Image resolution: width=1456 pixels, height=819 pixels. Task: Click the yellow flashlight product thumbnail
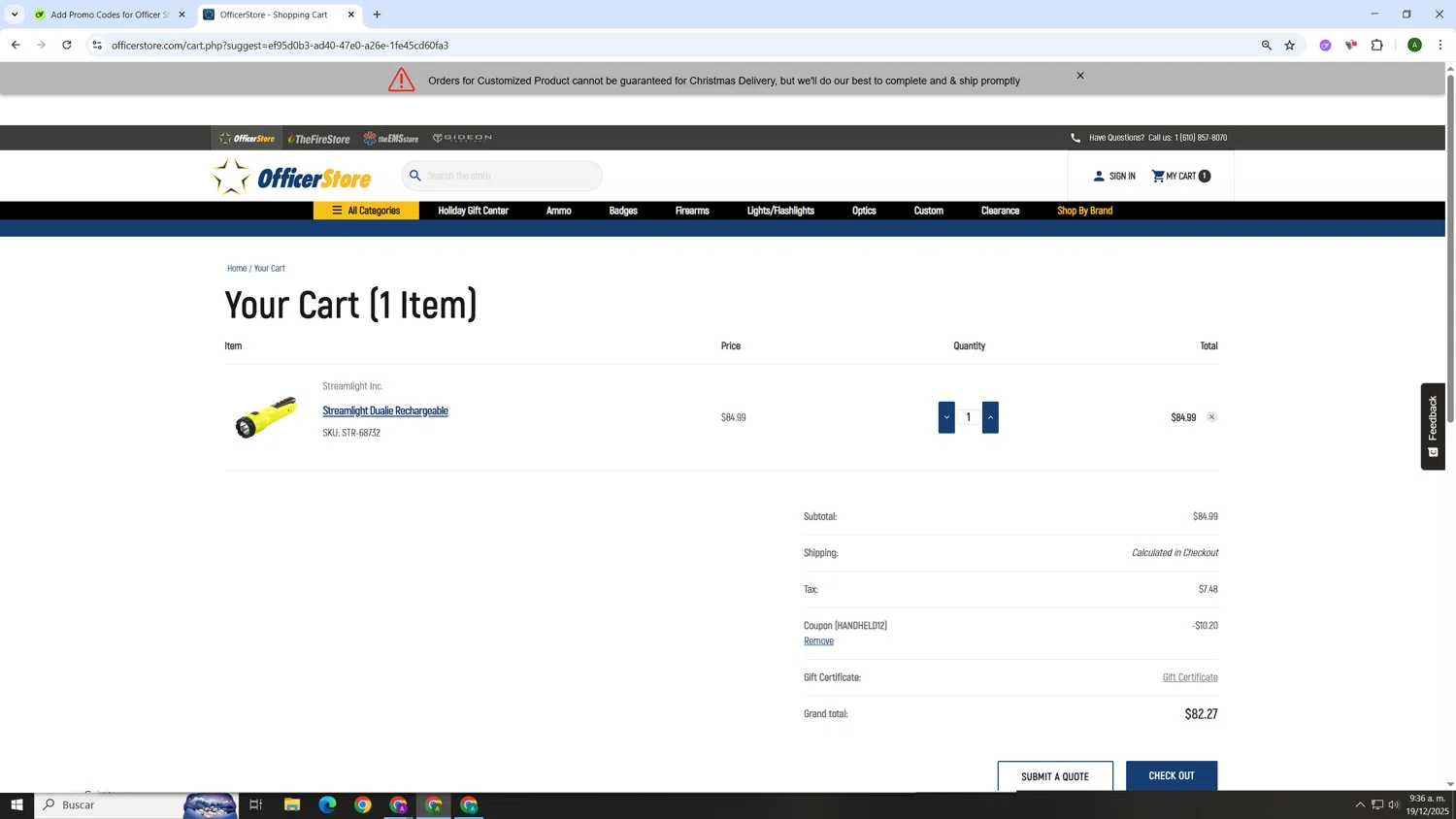[x=266, y=417]
